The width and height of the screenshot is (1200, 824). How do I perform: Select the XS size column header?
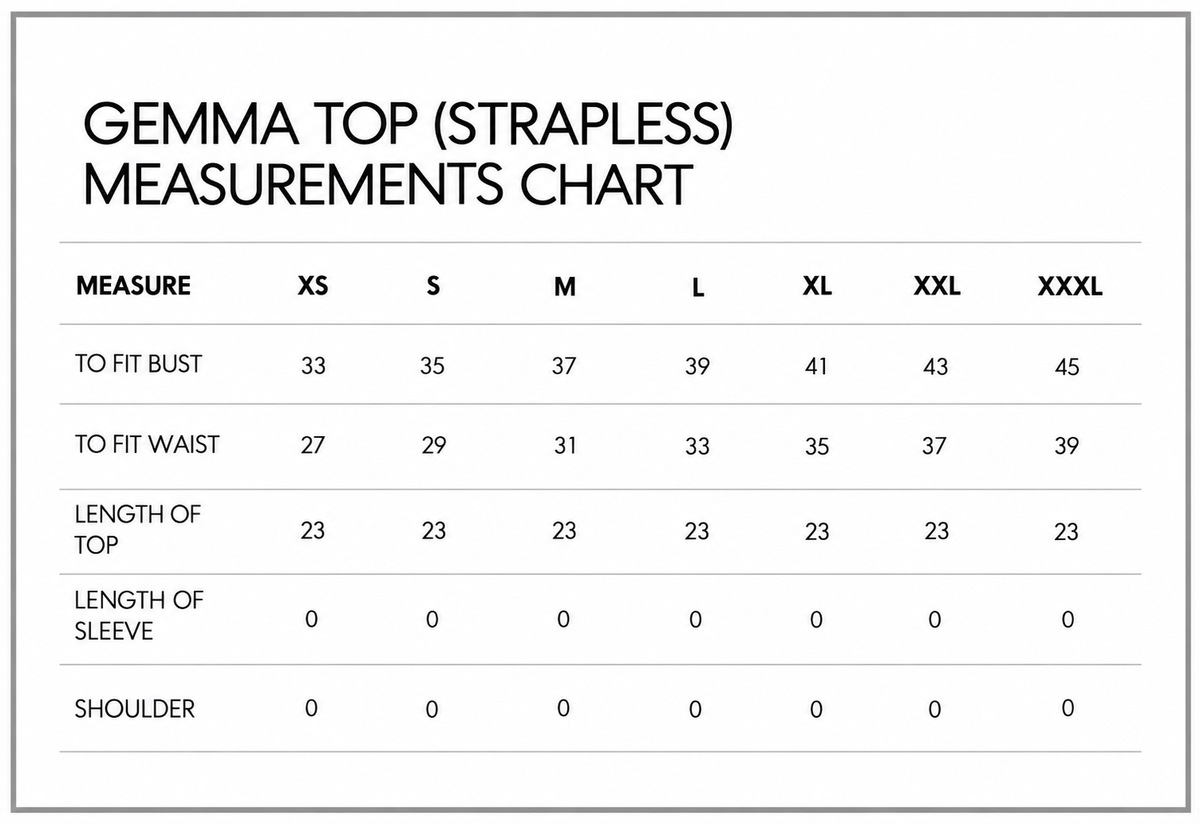click(x=313, y=286)
